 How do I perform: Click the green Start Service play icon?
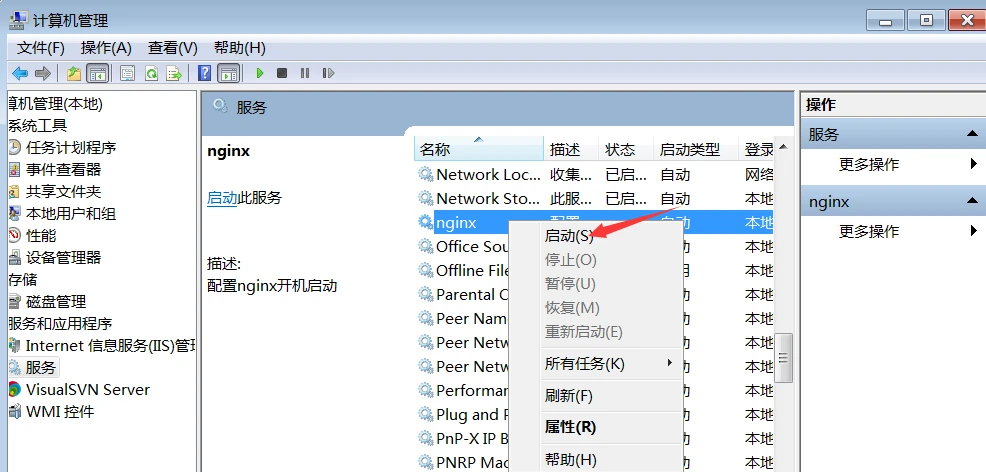(x=260, y=74)
